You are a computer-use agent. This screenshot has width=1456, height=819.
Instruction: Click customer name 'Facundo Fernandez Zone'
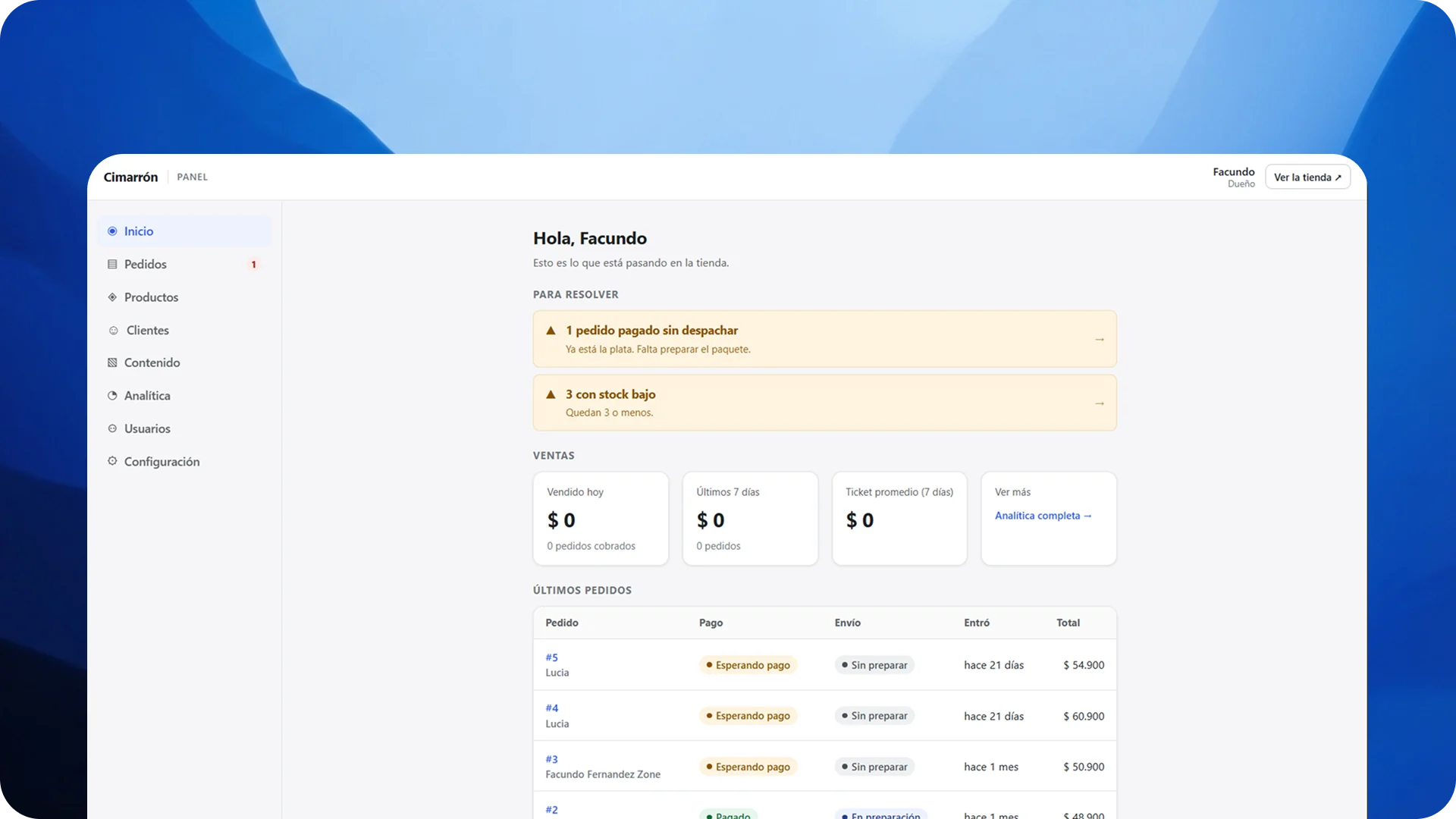click(x=603, y=774)
